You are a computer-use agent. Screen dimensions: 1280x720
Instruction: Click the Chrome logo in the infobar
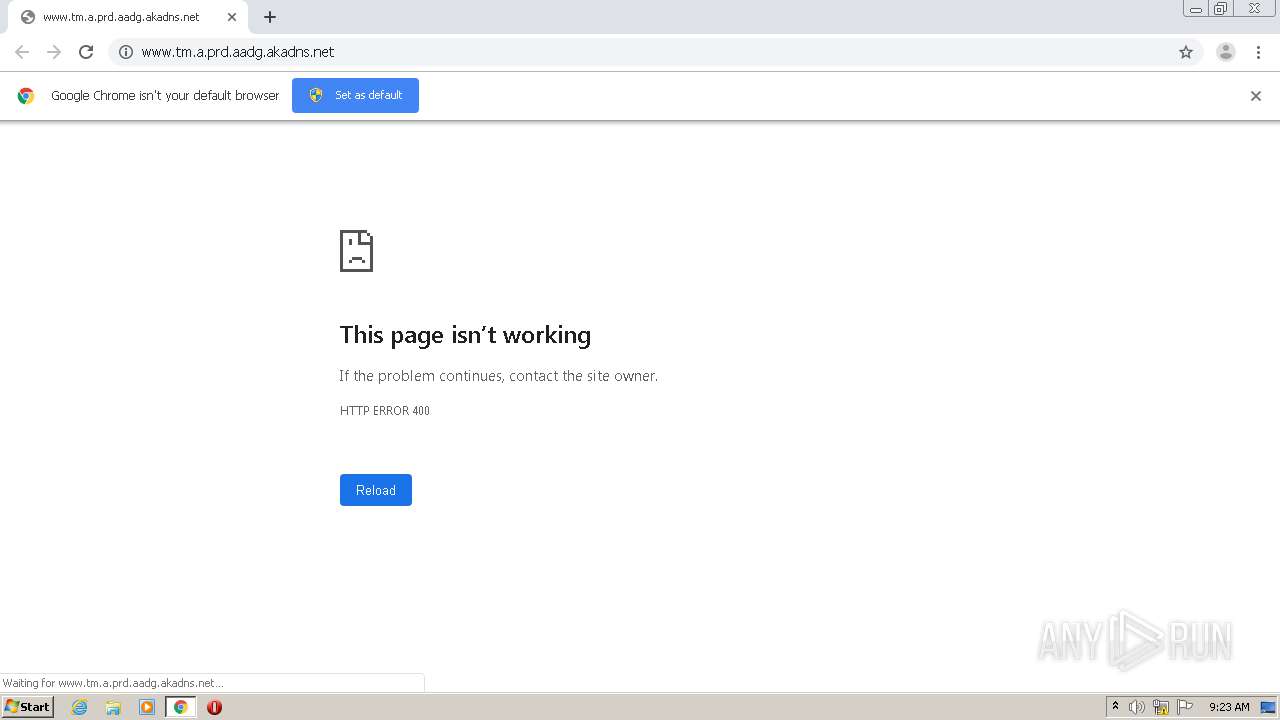tap(26, 96)
